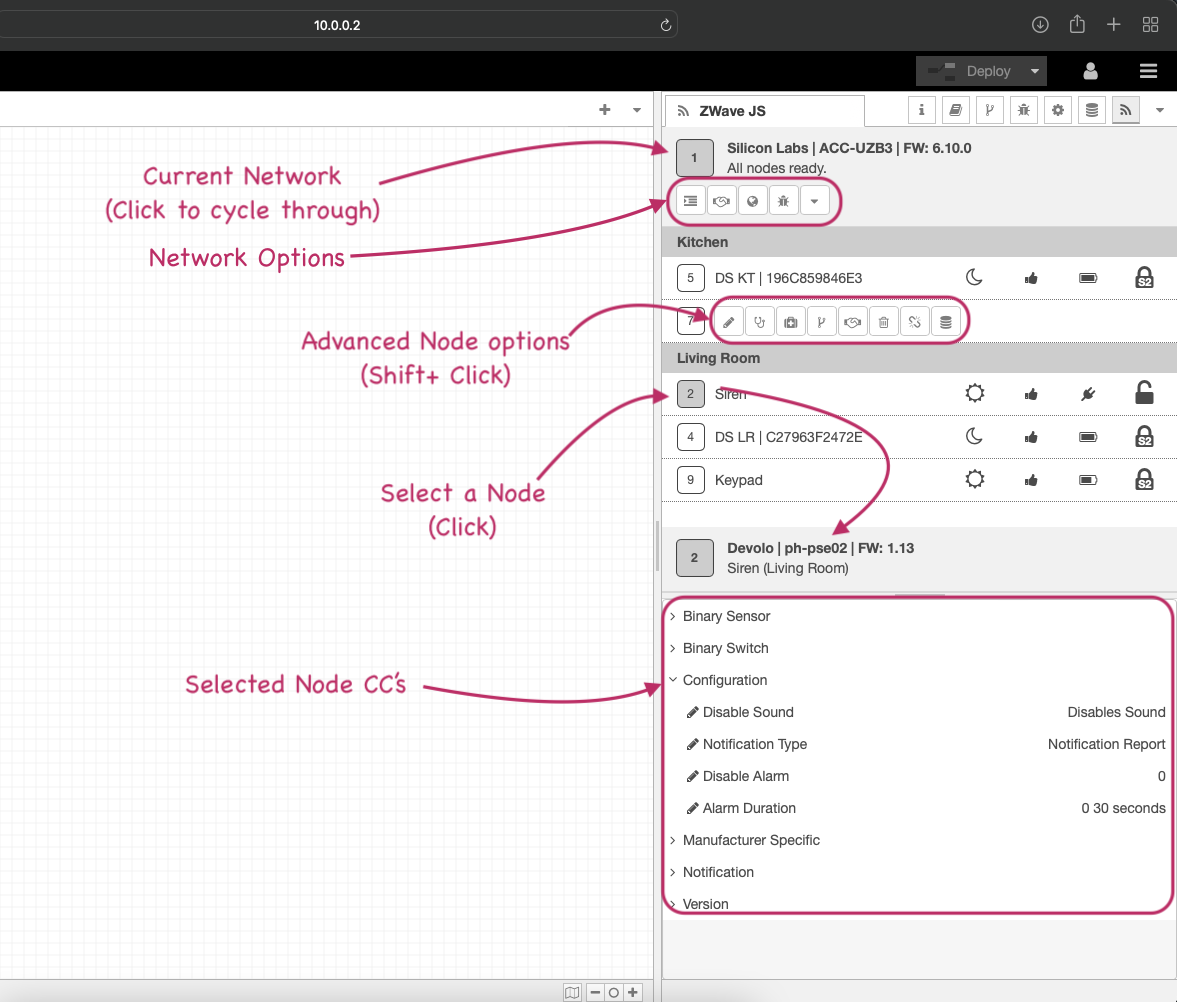This screenshot has width=1177, height=1002.
Task: Open the browser tab overview grid
Action: [1150, 25]
